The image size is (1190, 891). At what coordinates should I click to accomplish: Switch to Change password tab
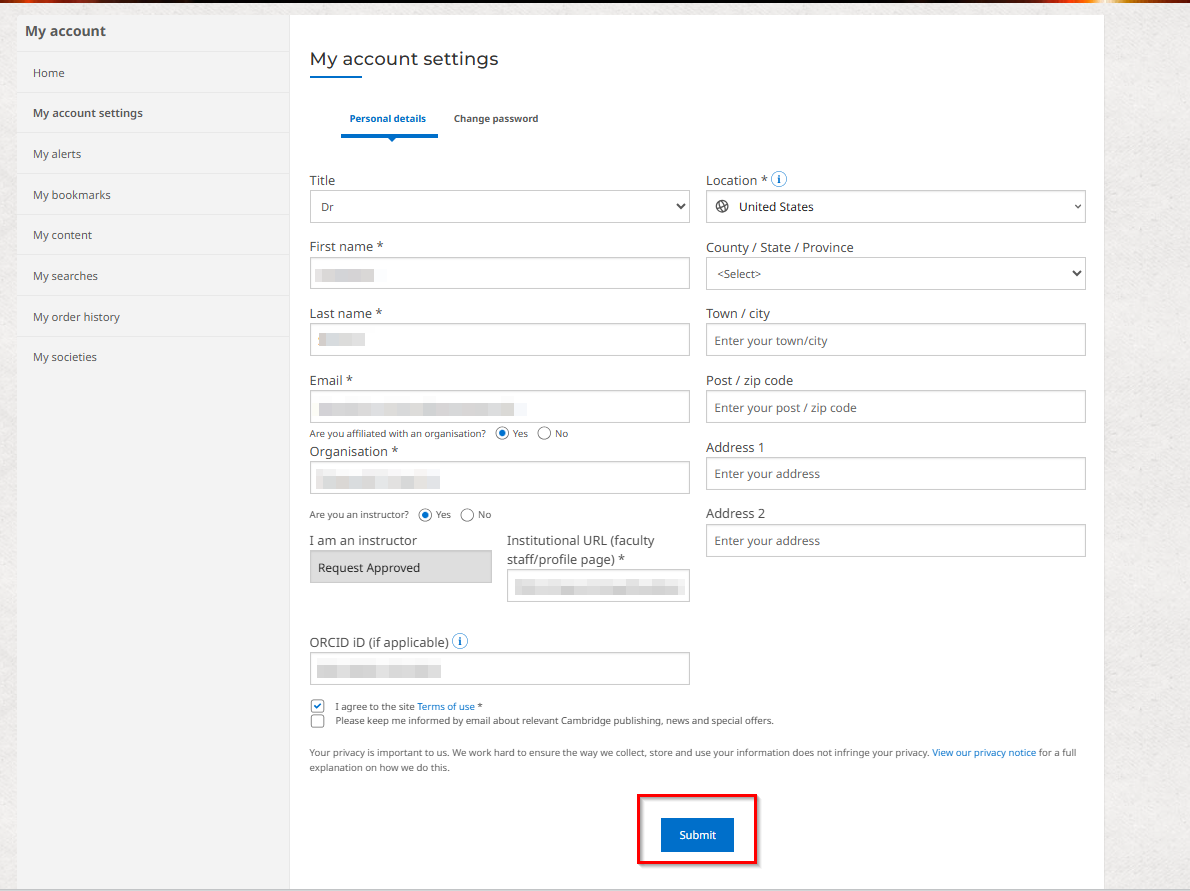coord(496,118)
